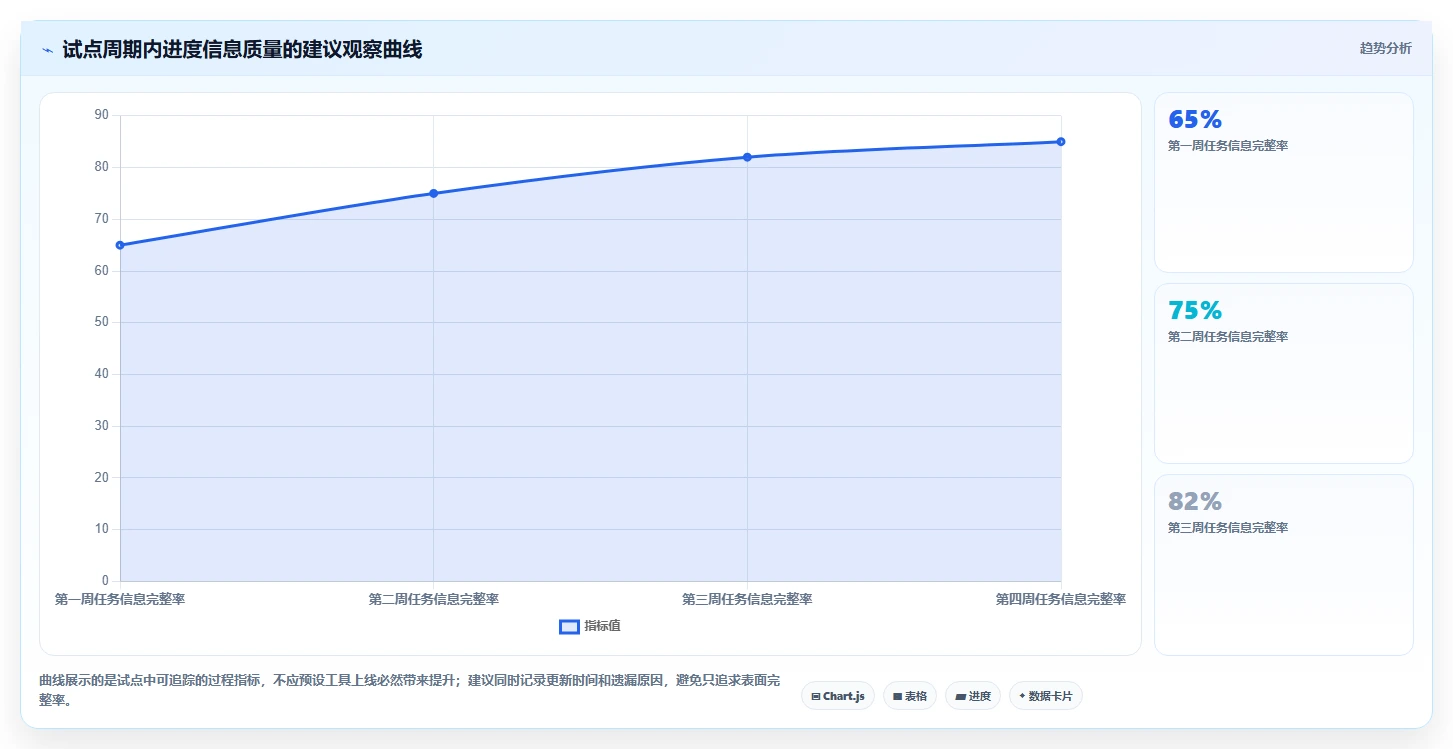The width and height of the screenshot is (1453, 749).
Task: Click x-axis label 第二周任务信息完整率
Action: coord(434,599)
